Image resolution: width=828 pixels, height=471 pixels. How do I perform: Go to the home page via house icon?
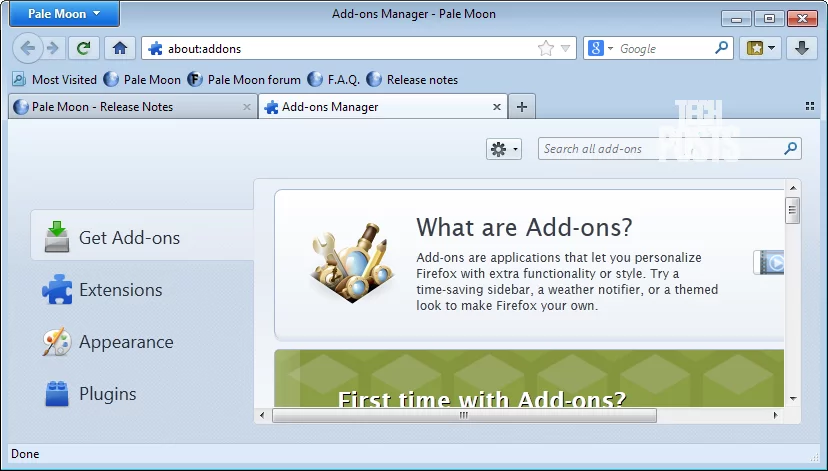[x=120, y=49]
